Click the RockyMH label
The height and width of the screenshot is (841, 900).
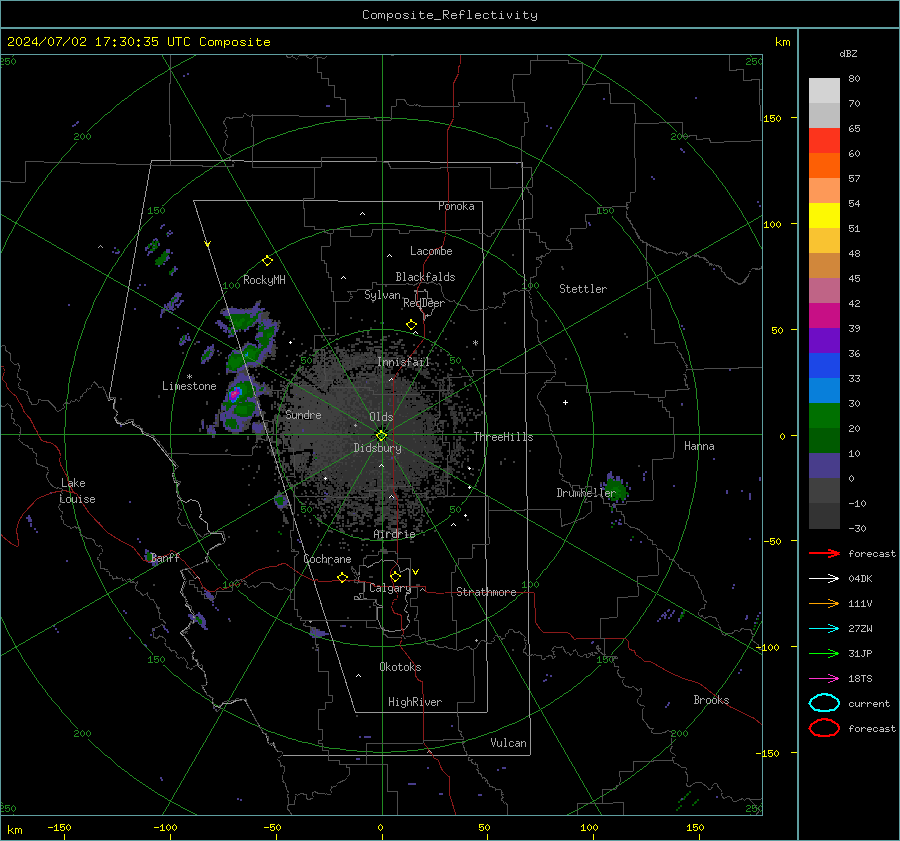coord(264,280)
